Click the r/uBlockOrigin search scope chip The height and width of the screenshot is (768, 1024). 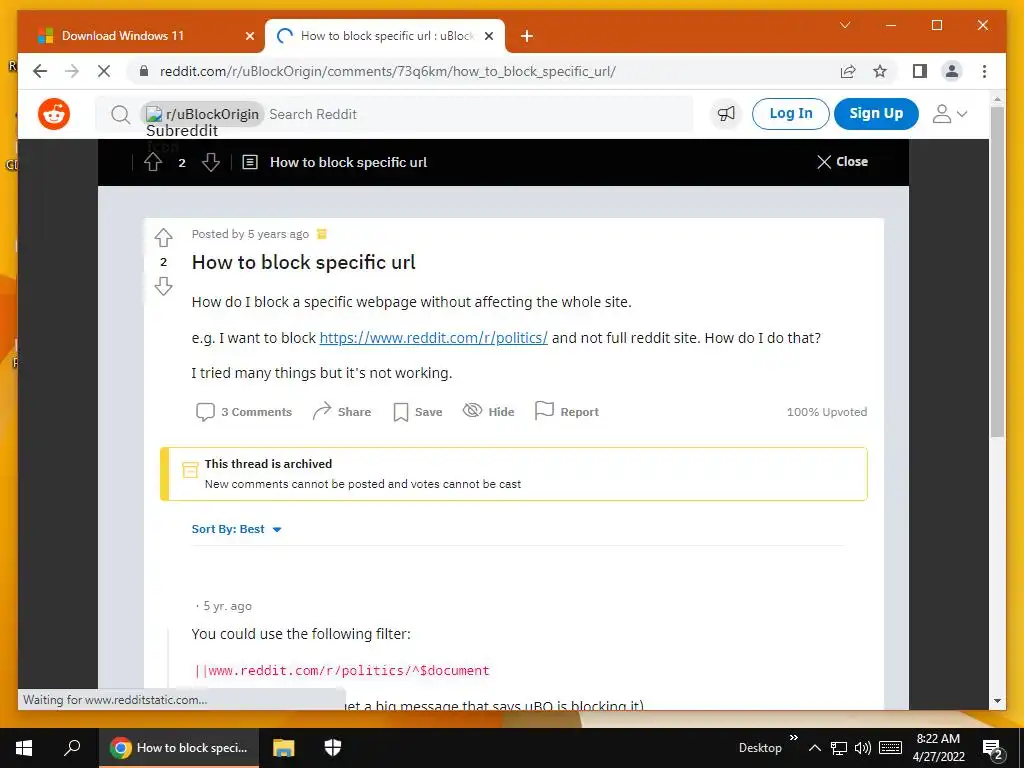pyautogui.click(x=202, y=114)
